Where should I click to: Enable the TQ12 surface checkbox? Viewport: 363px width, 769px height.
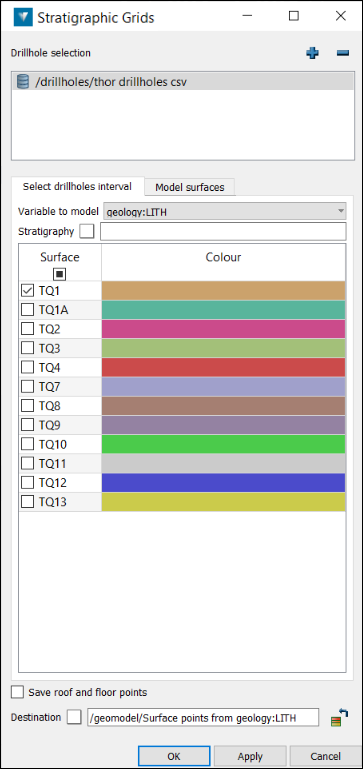point(27,483)
